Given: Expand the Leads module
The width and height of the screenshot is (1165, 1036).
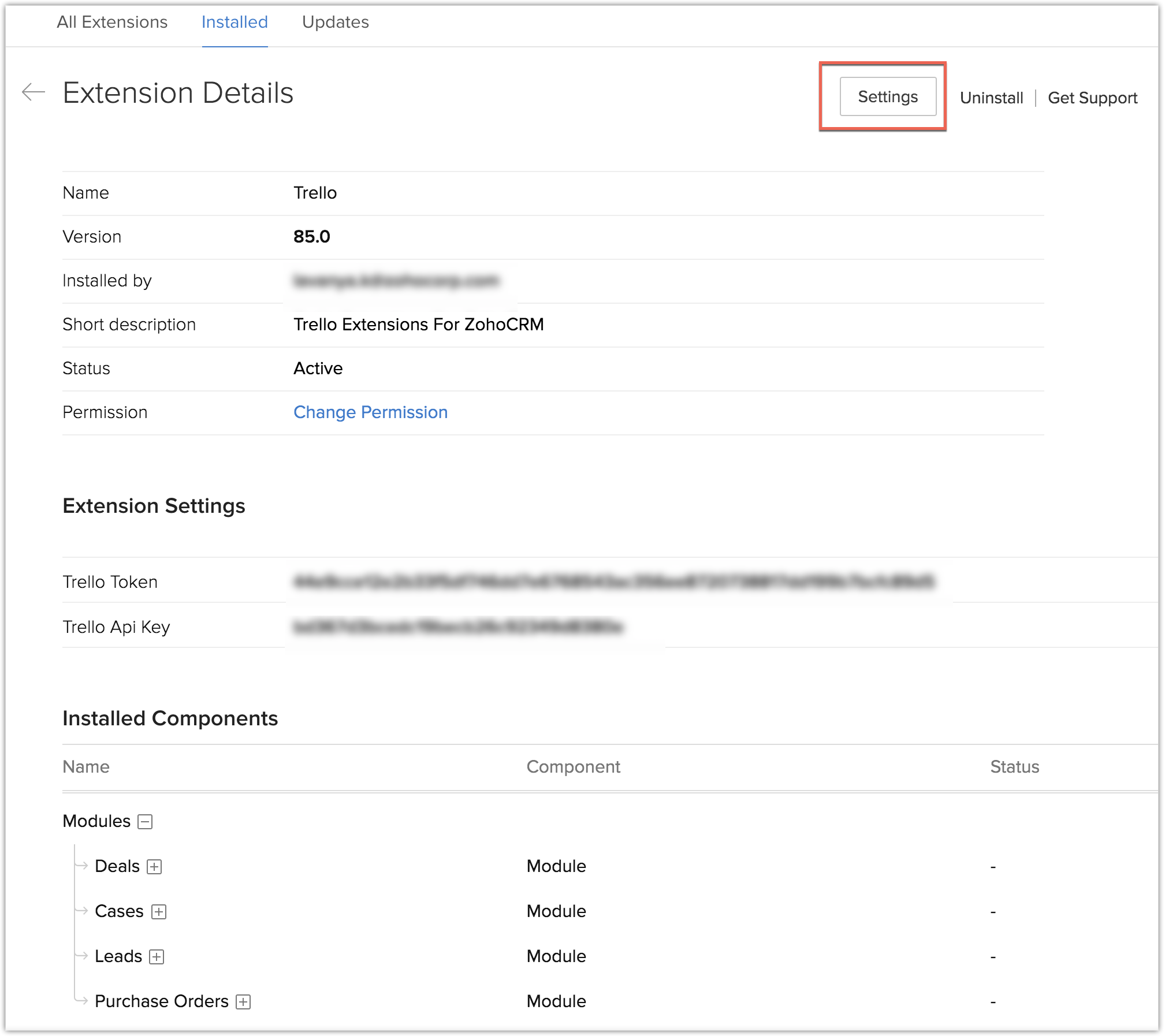Looking at the screenshot, I should point(157,957).
